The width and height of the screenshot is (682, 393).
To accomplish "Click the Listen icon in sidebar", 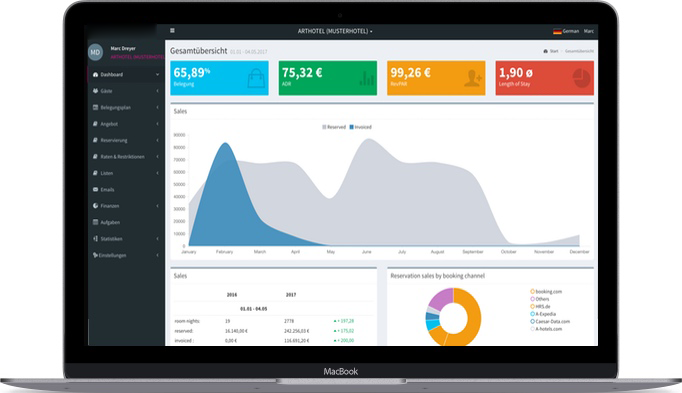I will pyautogui.click(x=95, y=173).
